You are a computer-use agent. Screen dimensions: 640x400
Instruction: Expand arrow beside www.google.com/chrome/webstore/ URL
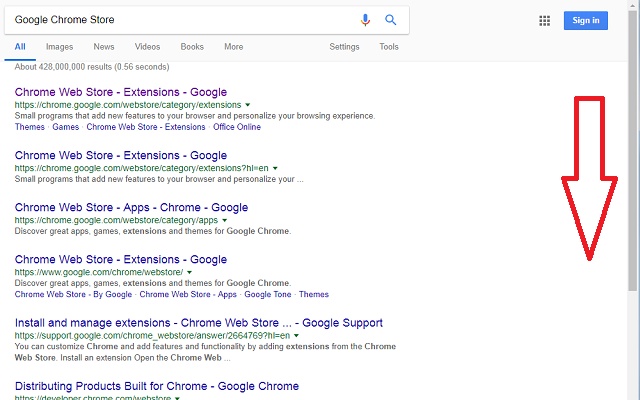point(189,272)
